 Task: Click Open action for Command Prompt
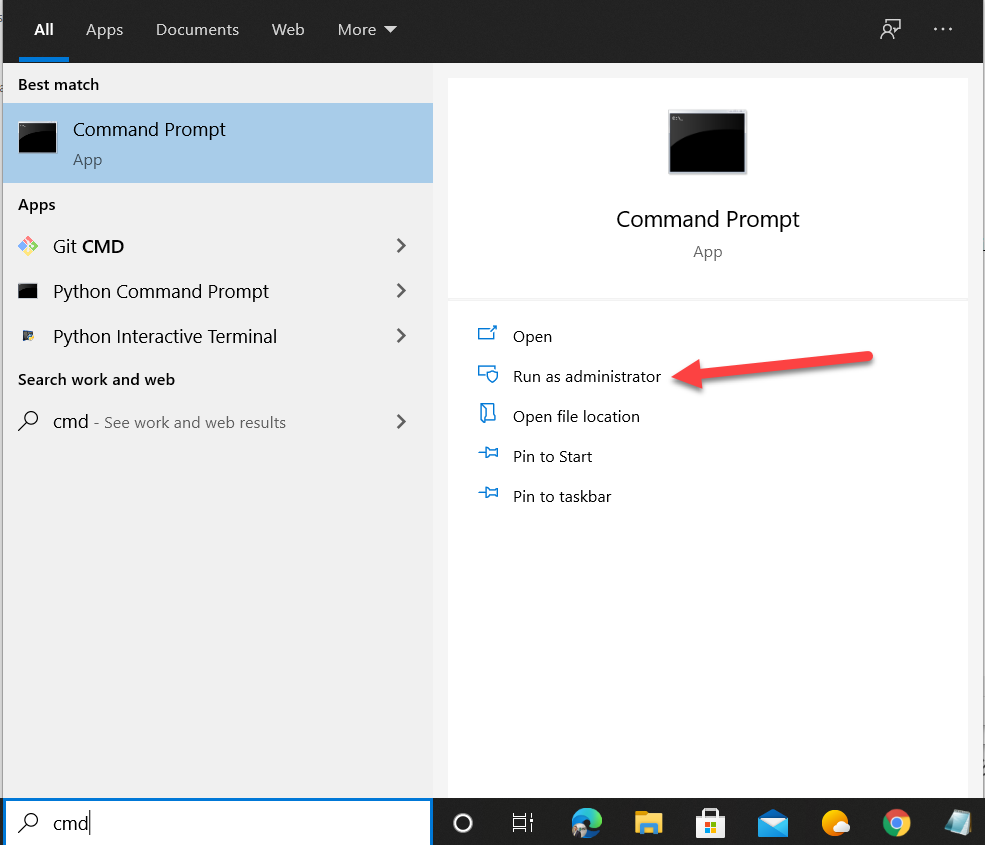point(532,337)
